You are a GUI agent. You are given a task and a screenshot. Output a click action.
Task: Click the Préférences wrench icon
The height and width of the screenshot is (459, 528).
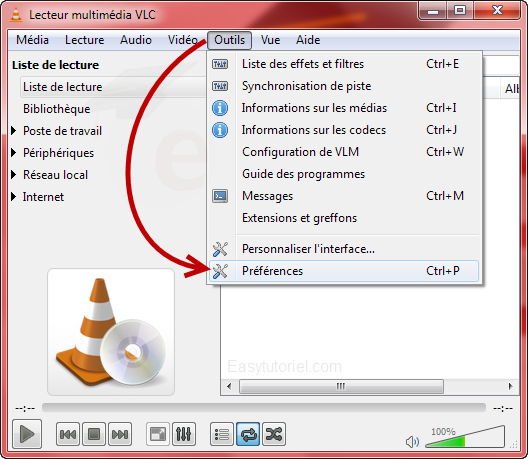point(220,271)
